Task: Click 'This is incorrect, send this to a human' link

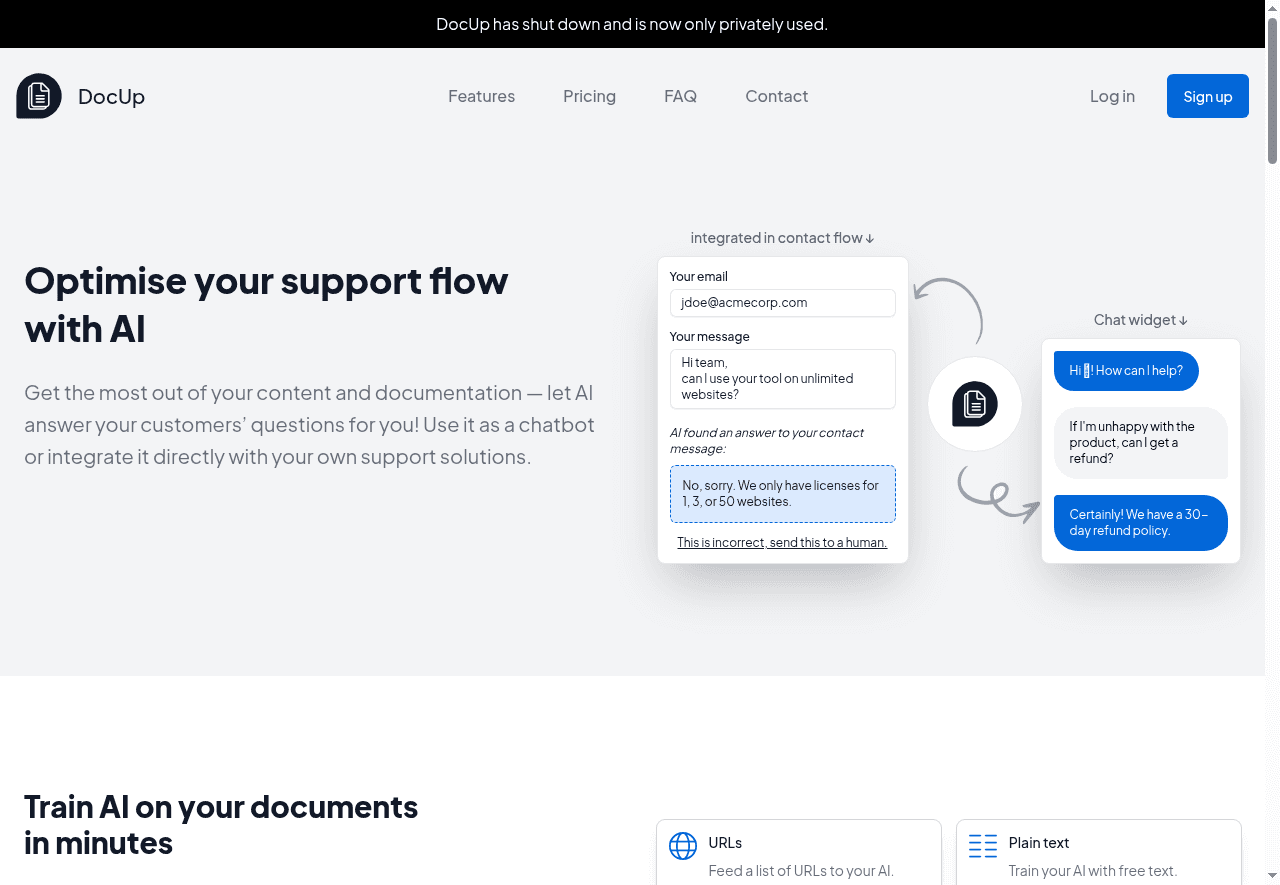Action: click(x=782, y=543)
